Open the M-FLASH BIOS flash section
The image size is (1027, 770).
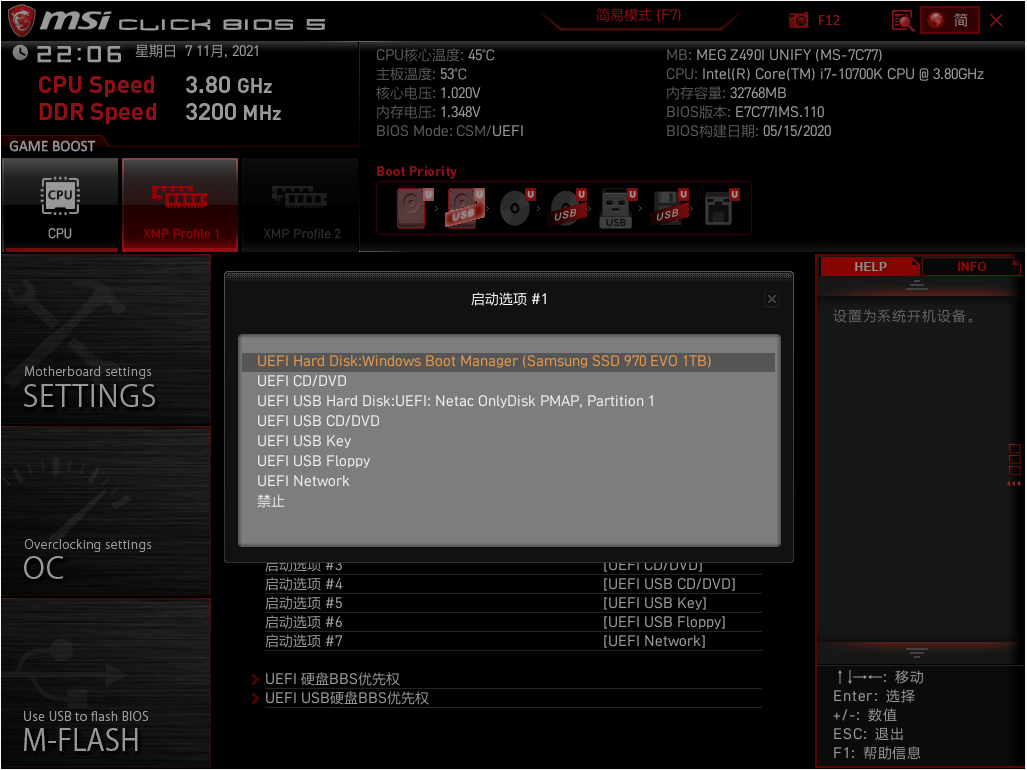pos(106,684)
